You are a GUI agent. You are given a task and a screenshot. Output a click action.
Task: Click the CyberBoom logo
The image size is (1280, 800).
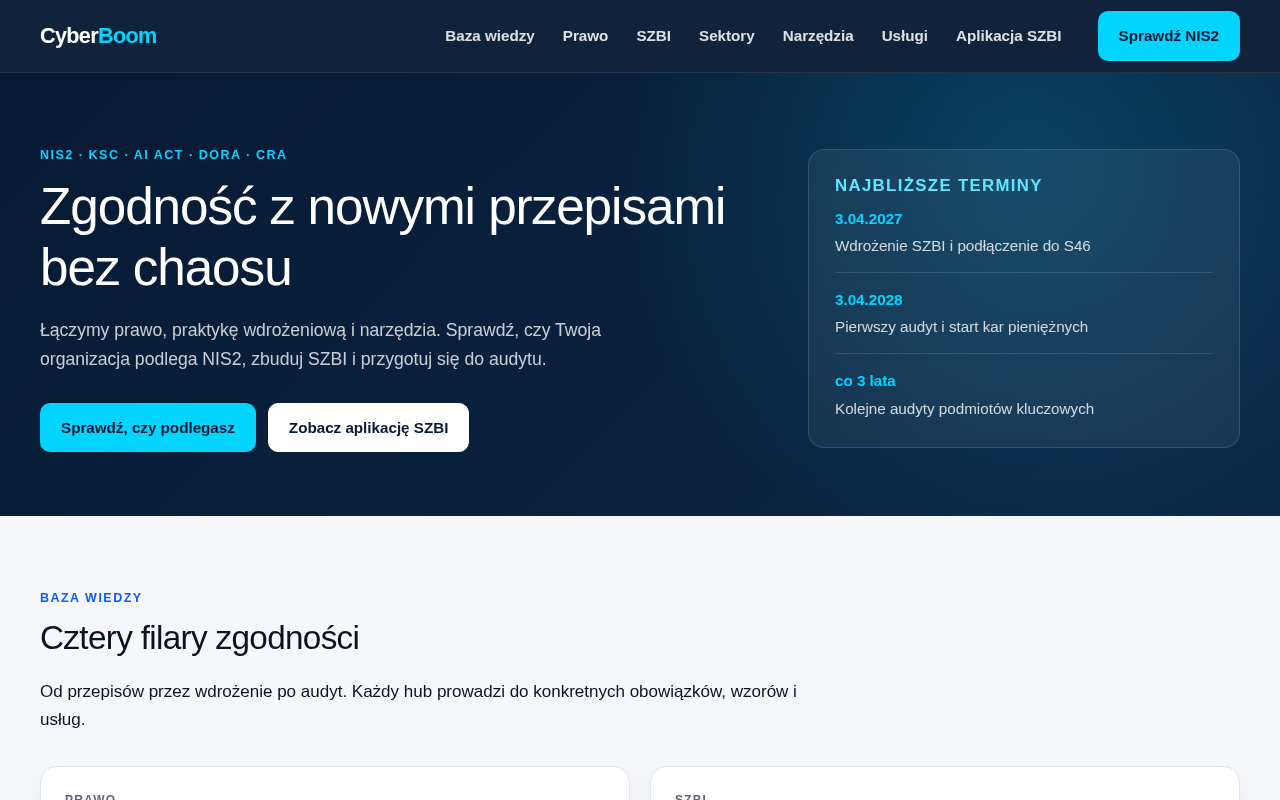point(98,36)
